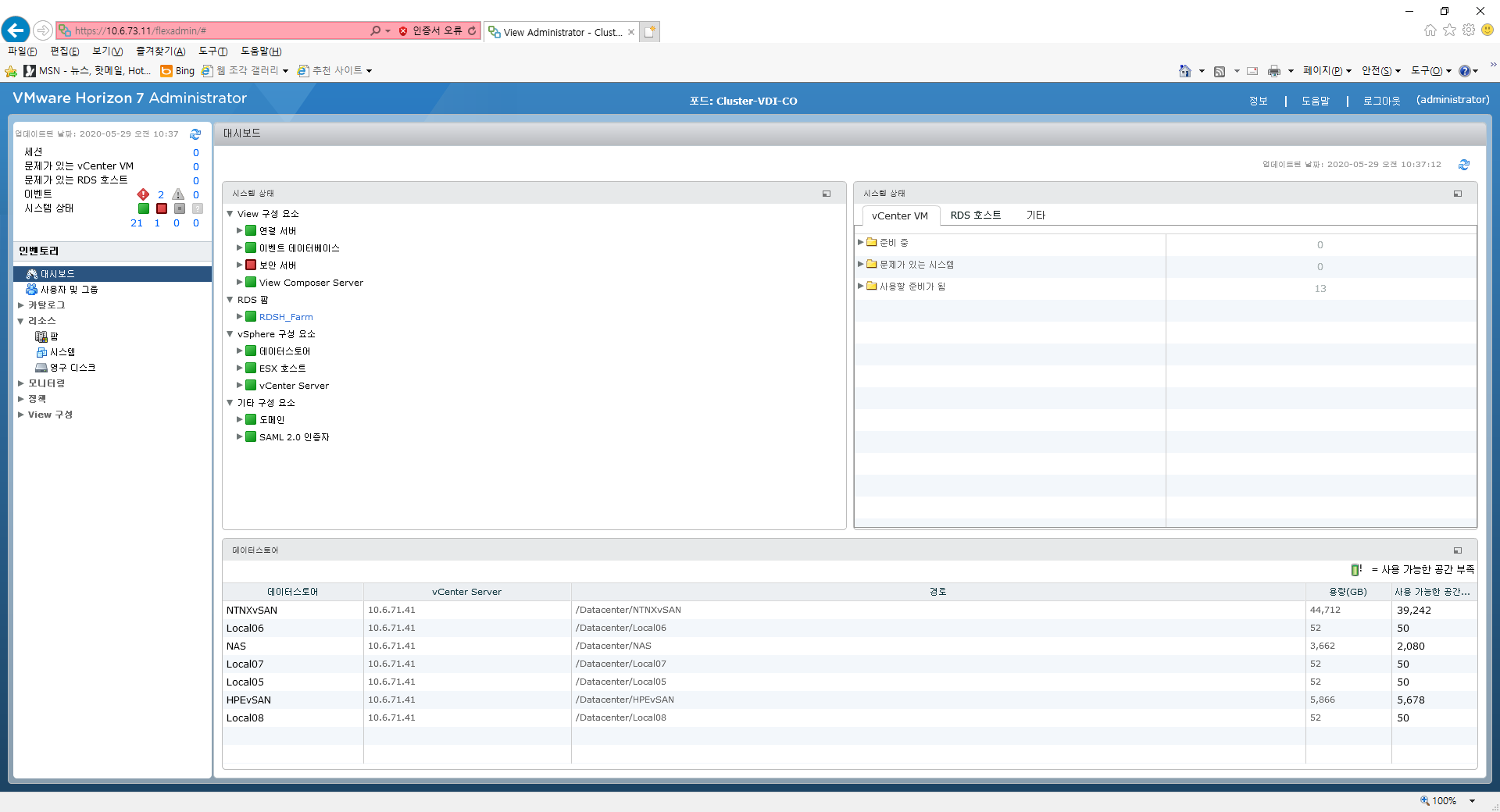
Task: Click the 정보 header link
Action: click(x=1258, y=101)
